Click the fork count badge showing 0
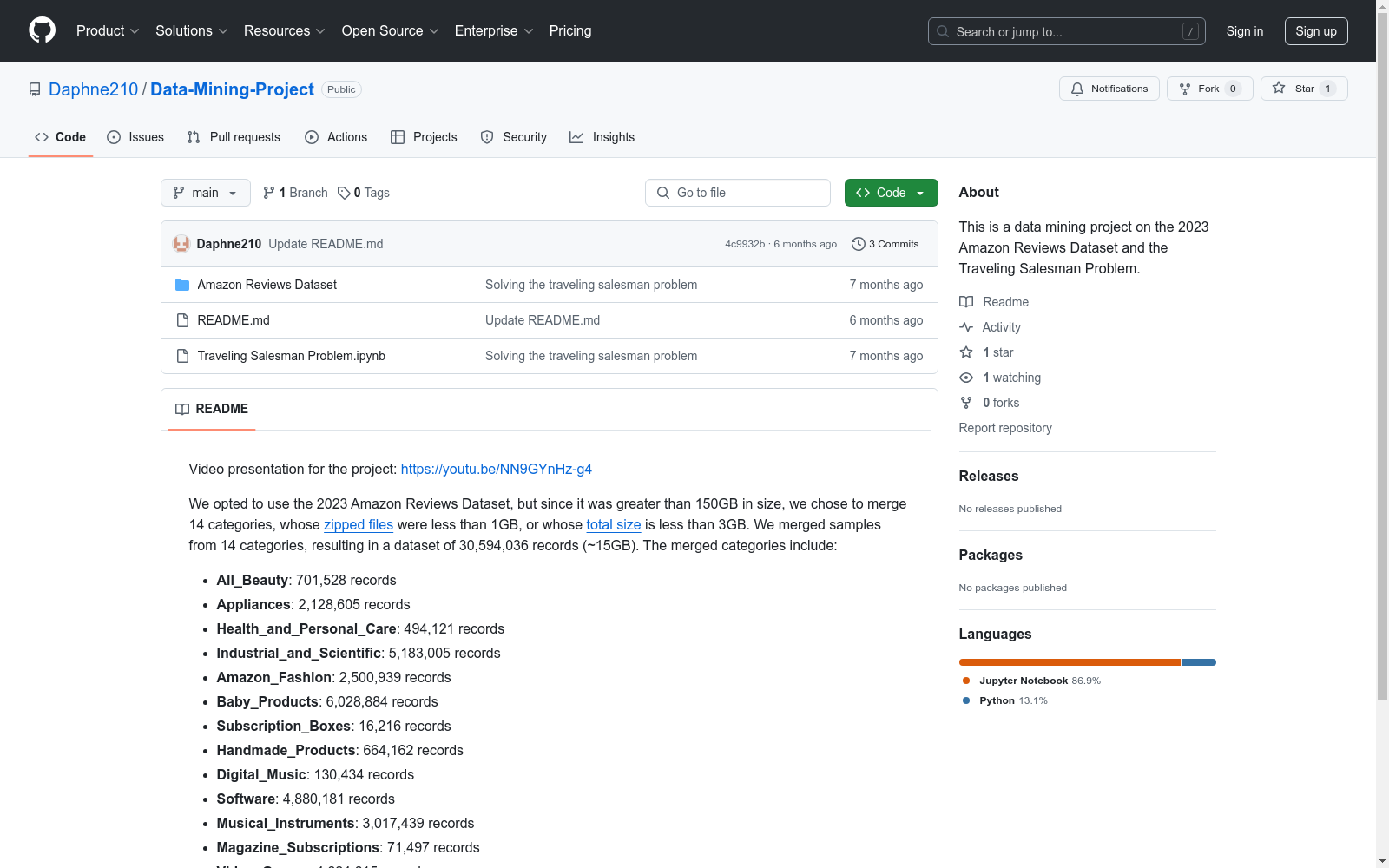The height and width of the screenshot is (868, 1389). (1233, 89)
